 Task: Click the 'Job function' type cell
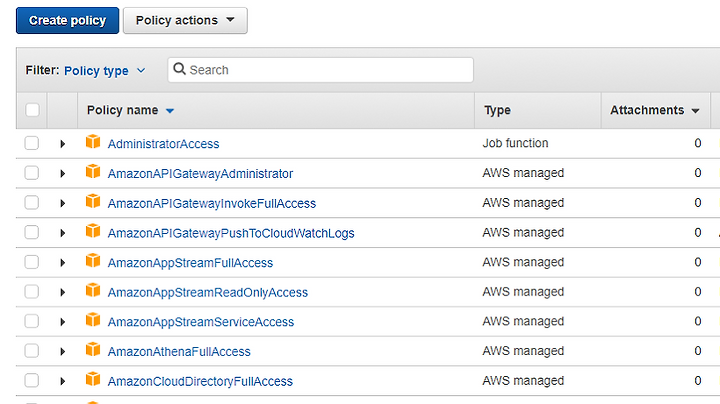pos(515,143)
